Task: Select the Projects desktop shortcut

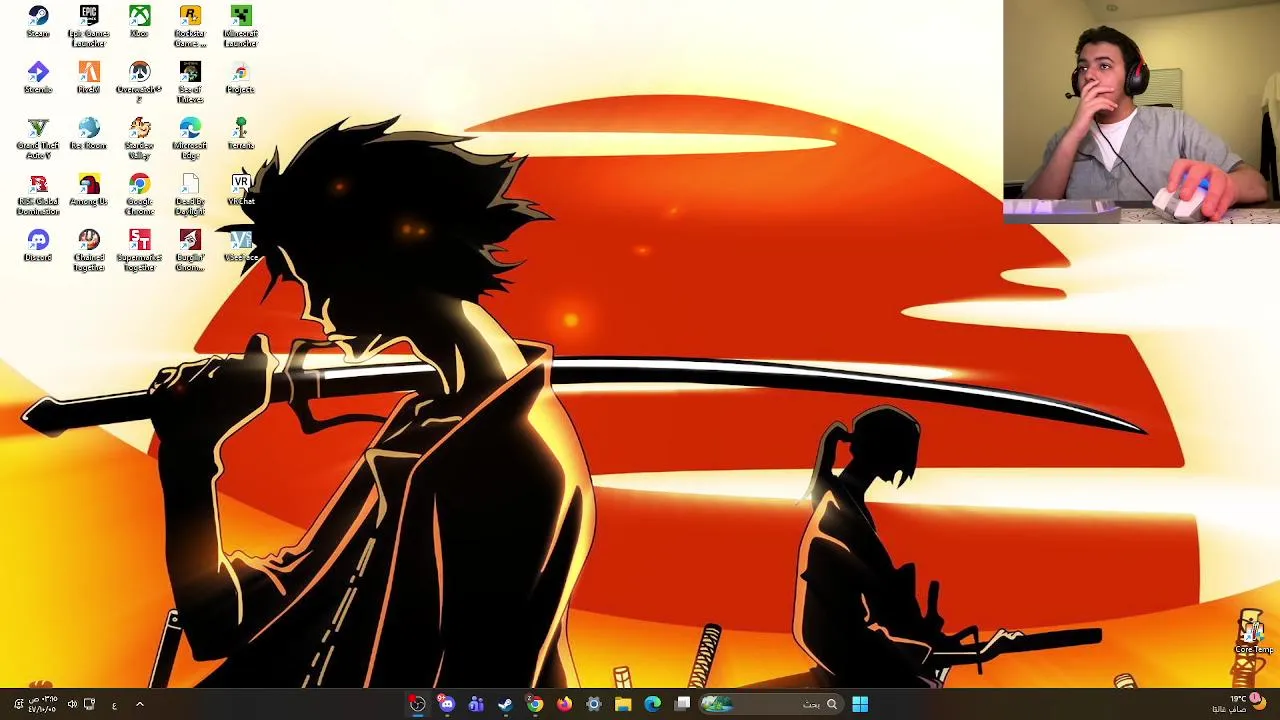Action: point(240,78)
